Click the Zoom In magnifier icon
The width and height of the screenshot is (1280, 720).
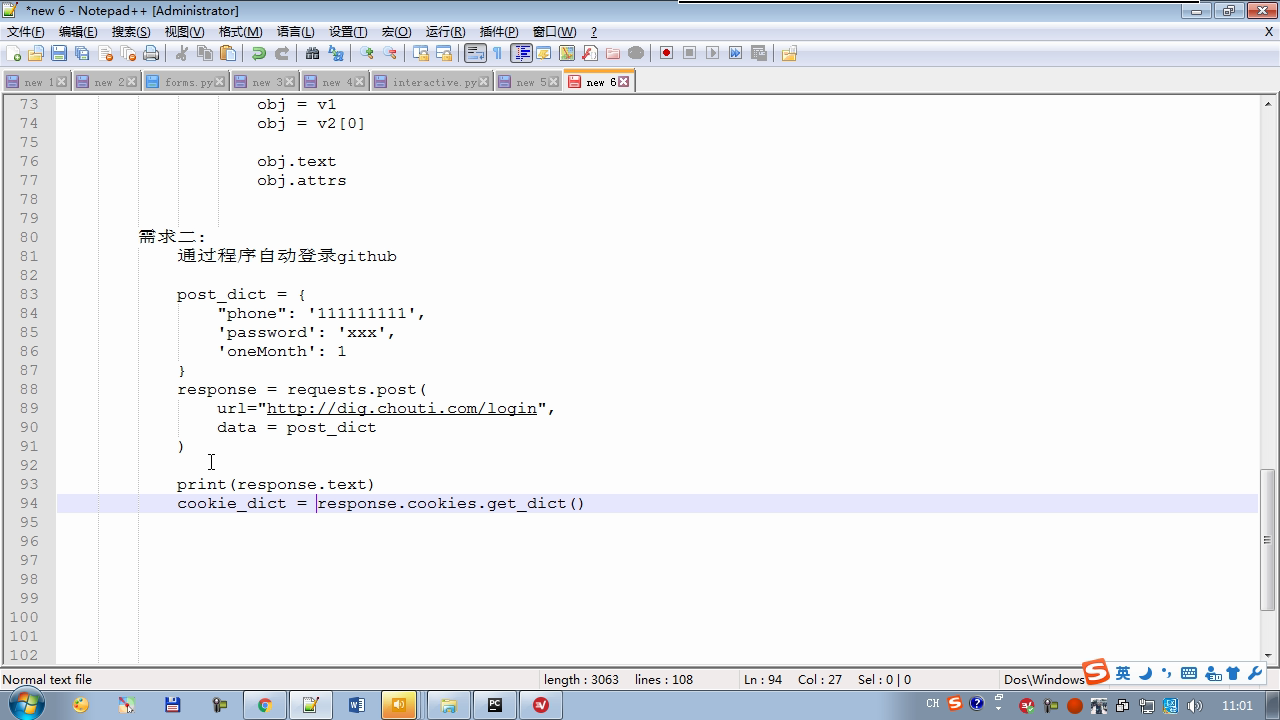[x=367, y=53]
